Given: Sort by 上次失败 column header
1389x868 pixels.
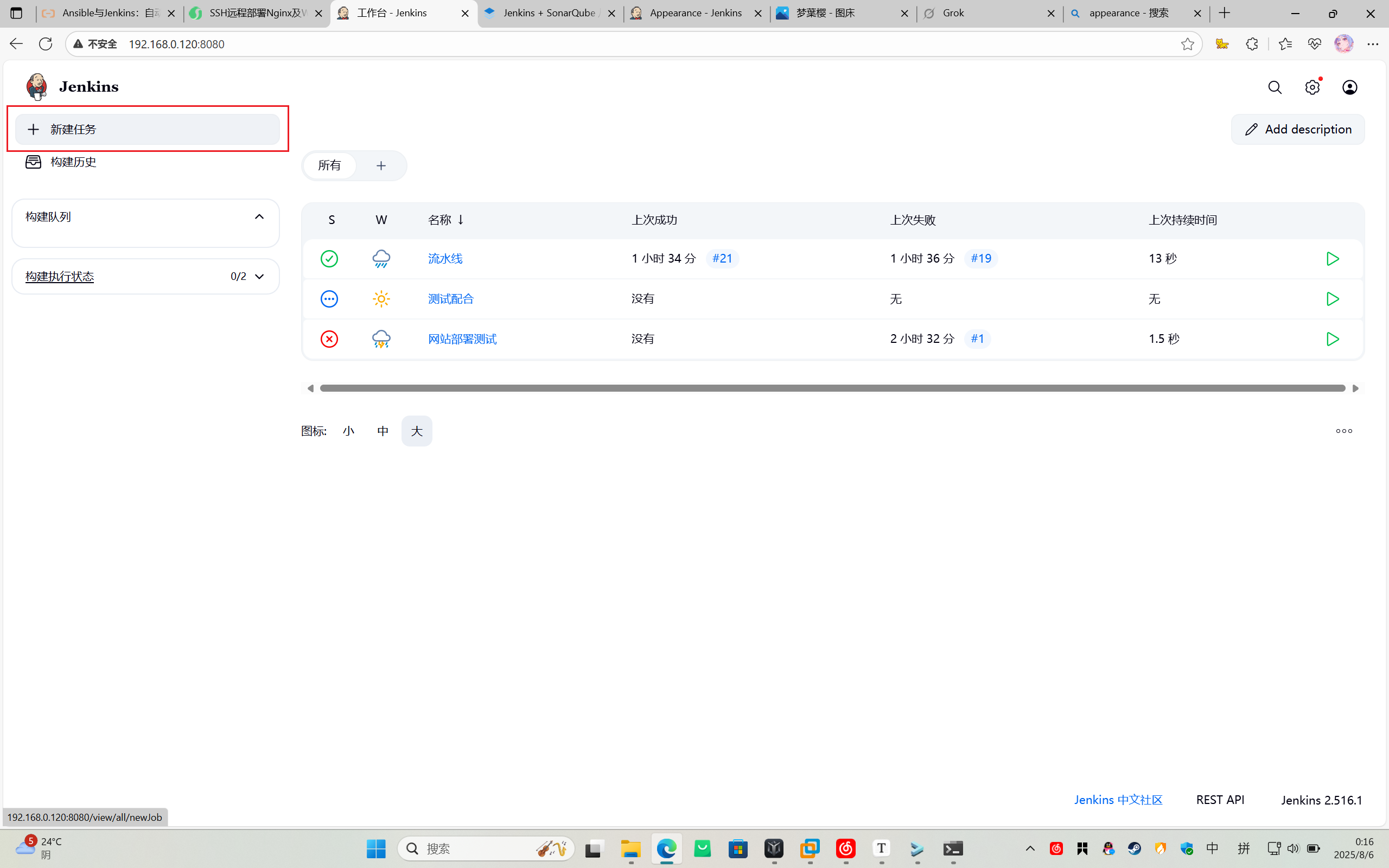Looking at the screenshot, I should coord(913,220).
